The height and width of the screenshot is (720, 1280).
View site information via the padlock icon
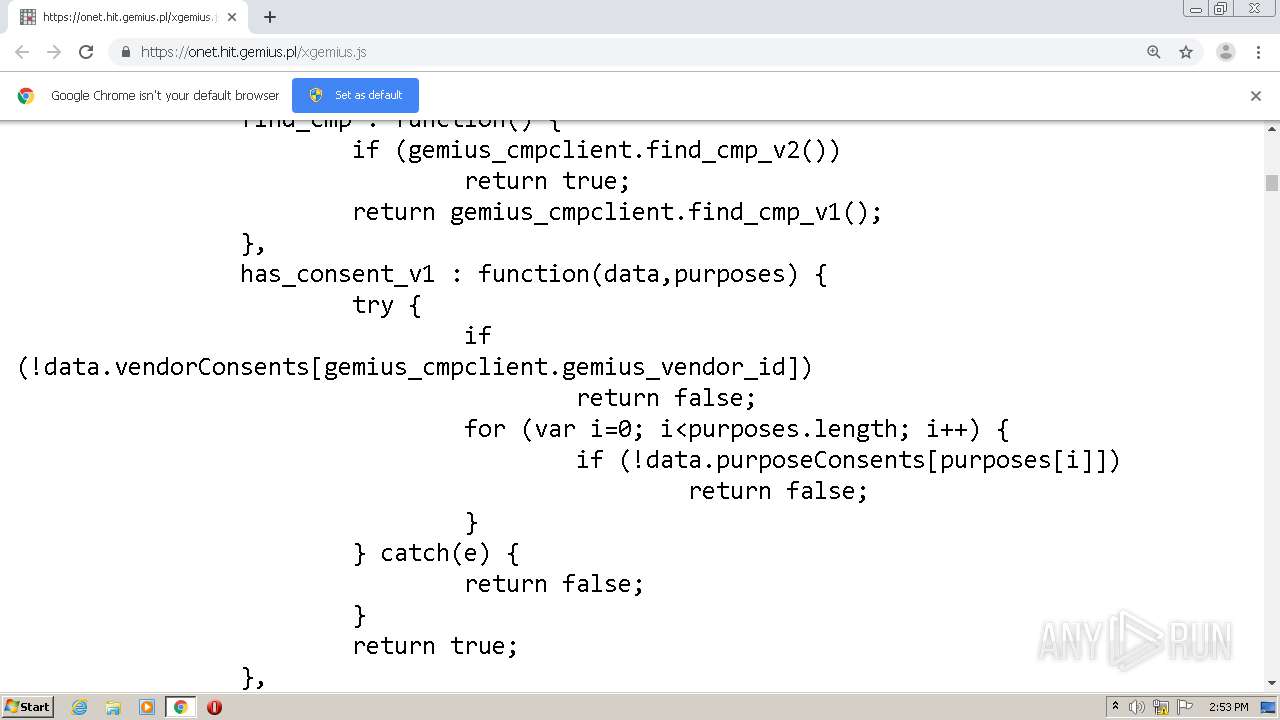[x=125, y=52]
